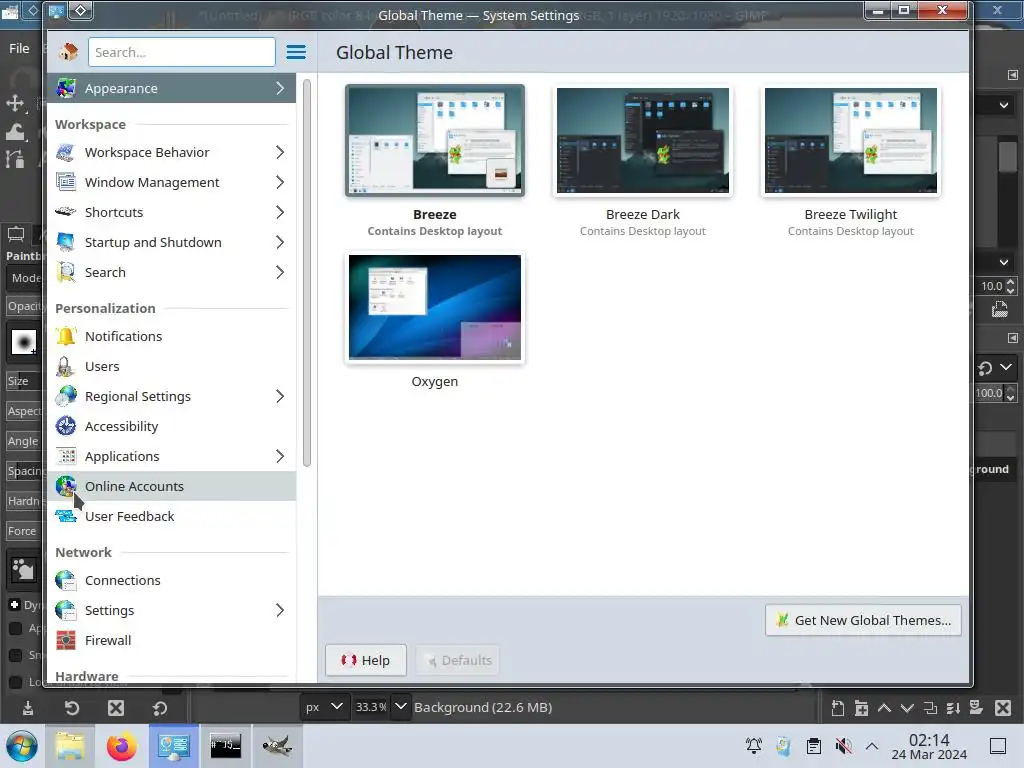This screenshot has height=768, width=1024.
Task: Expand network Settings submenu chevron
Action: [x=280, y=611]
